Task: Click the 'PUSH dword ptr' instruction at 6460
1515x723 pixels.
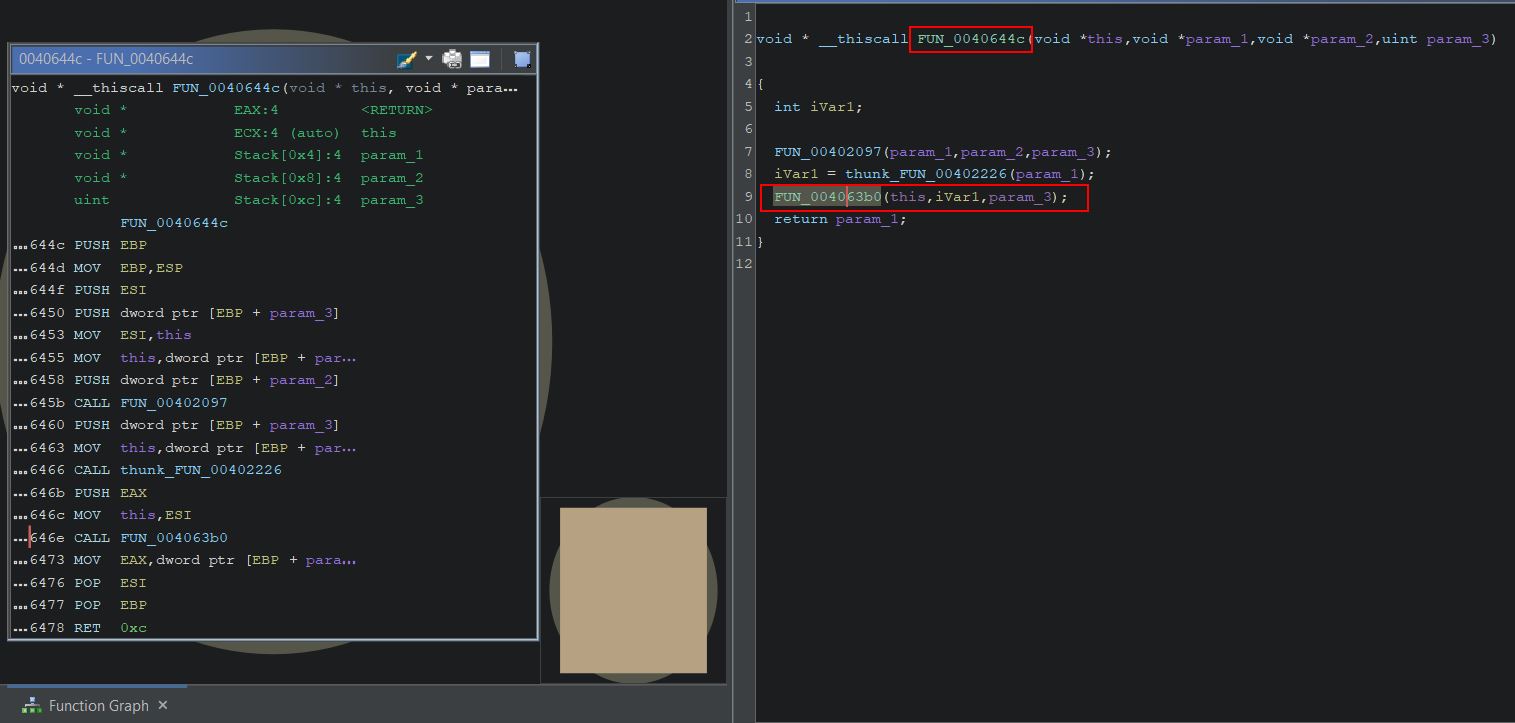Action: click(207, 425)
